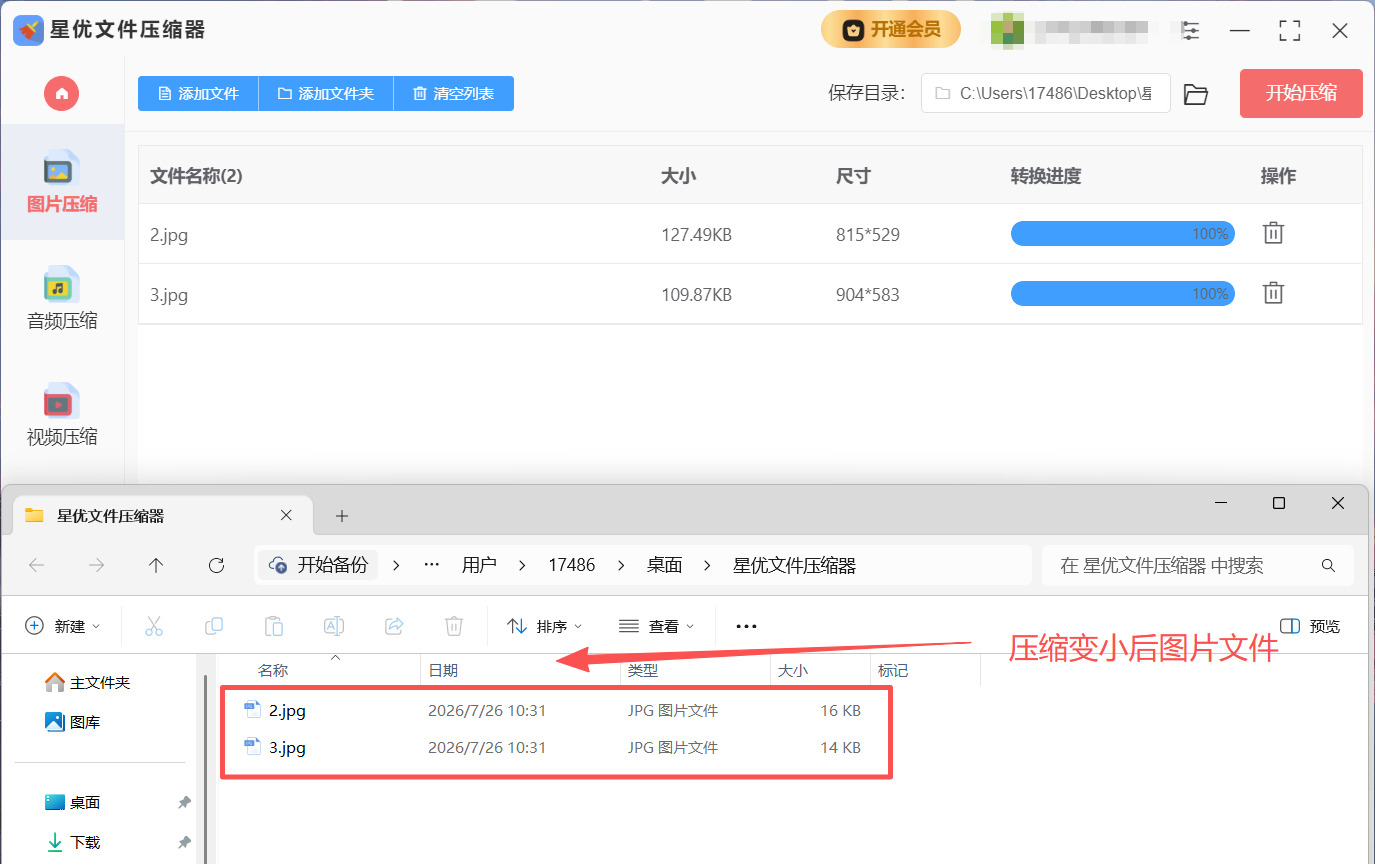1375x864 pixels.
Task: Click 开始备份 in the address bar
Action: 320,565
